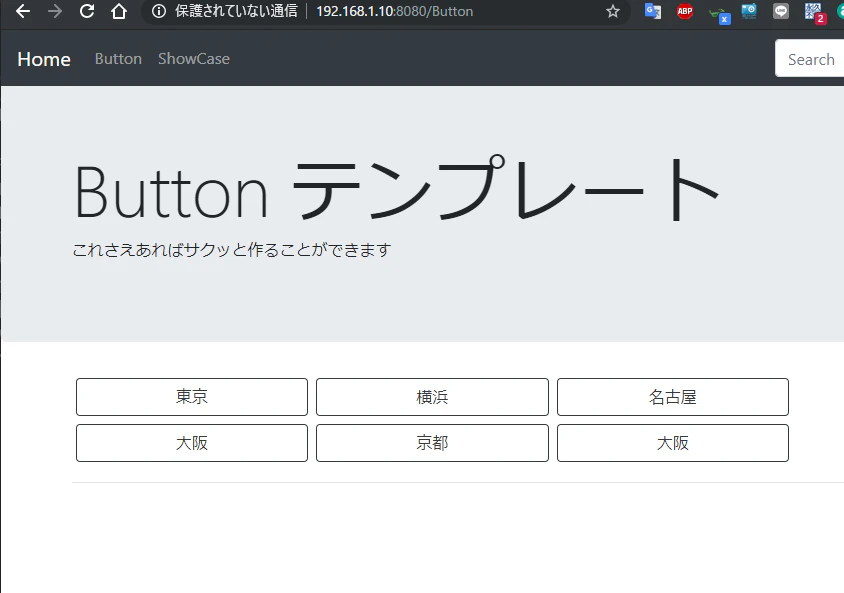Click the 東京 button
The image size is (844, 593).
point(192,397)
